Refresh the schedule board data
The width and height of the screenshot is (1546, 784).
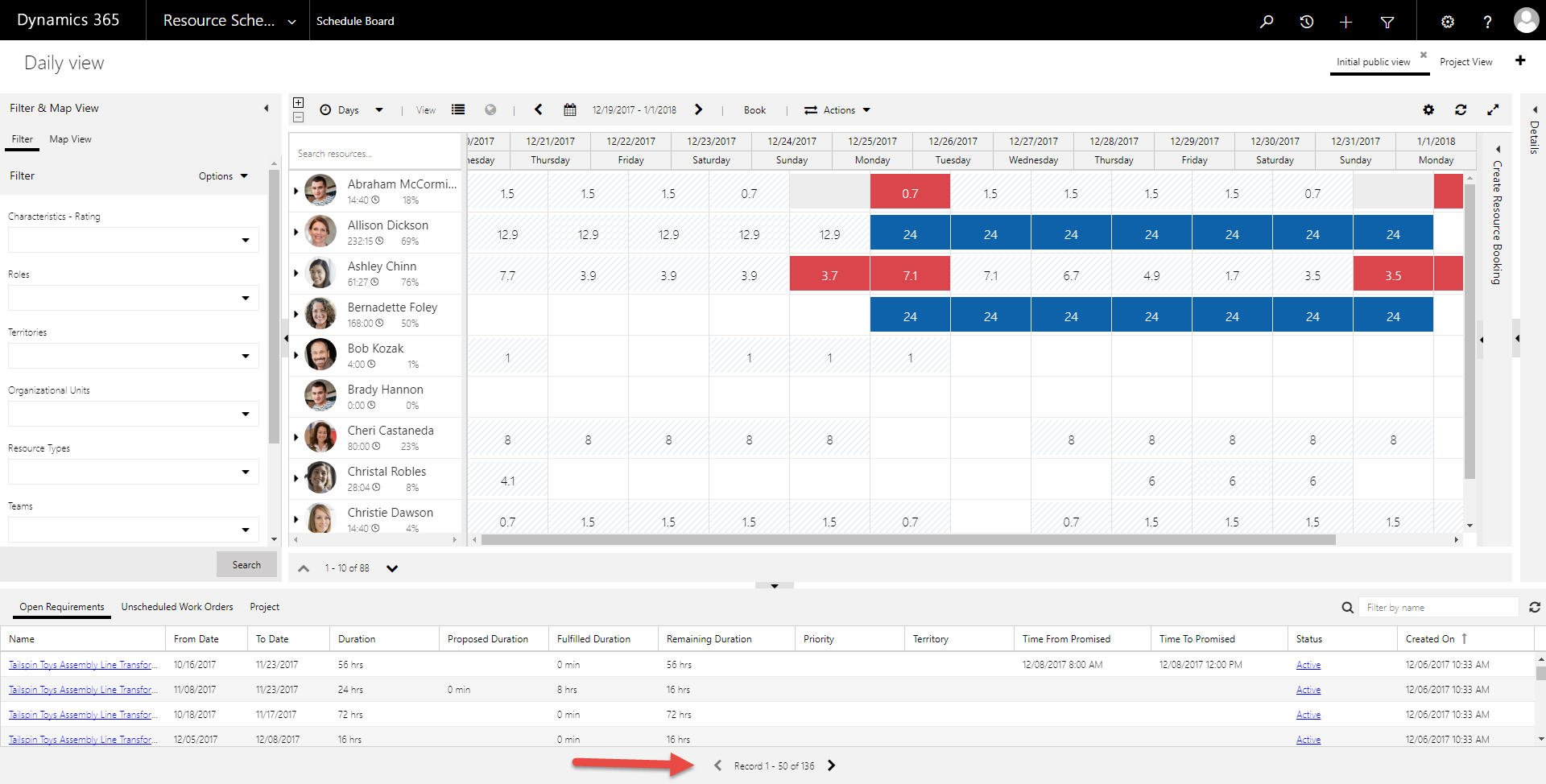1461,109
